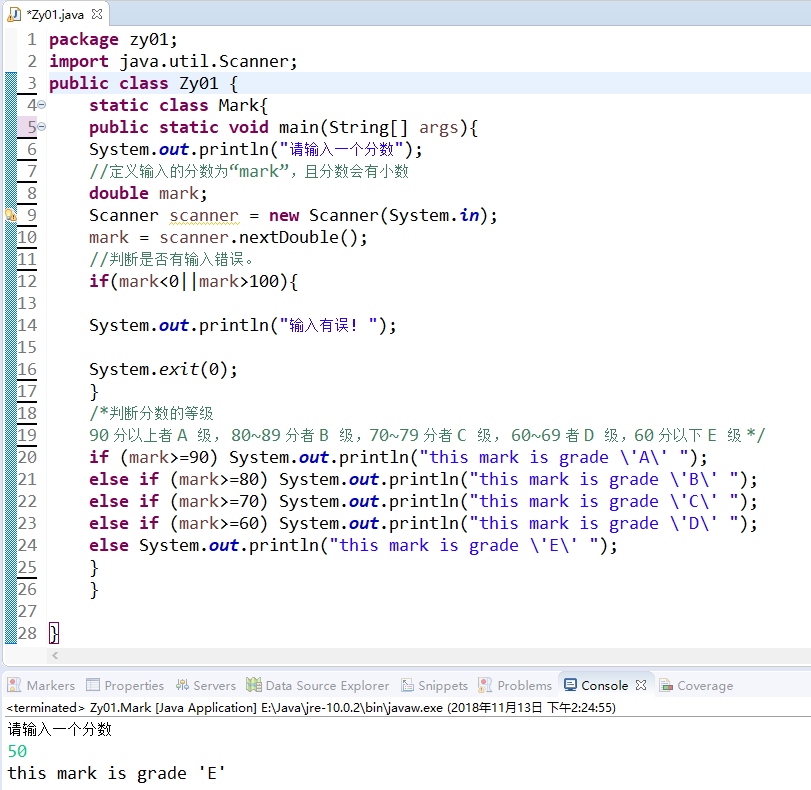Click line number 28 in the gutter

pyautogui.click(x=27, y=633)
